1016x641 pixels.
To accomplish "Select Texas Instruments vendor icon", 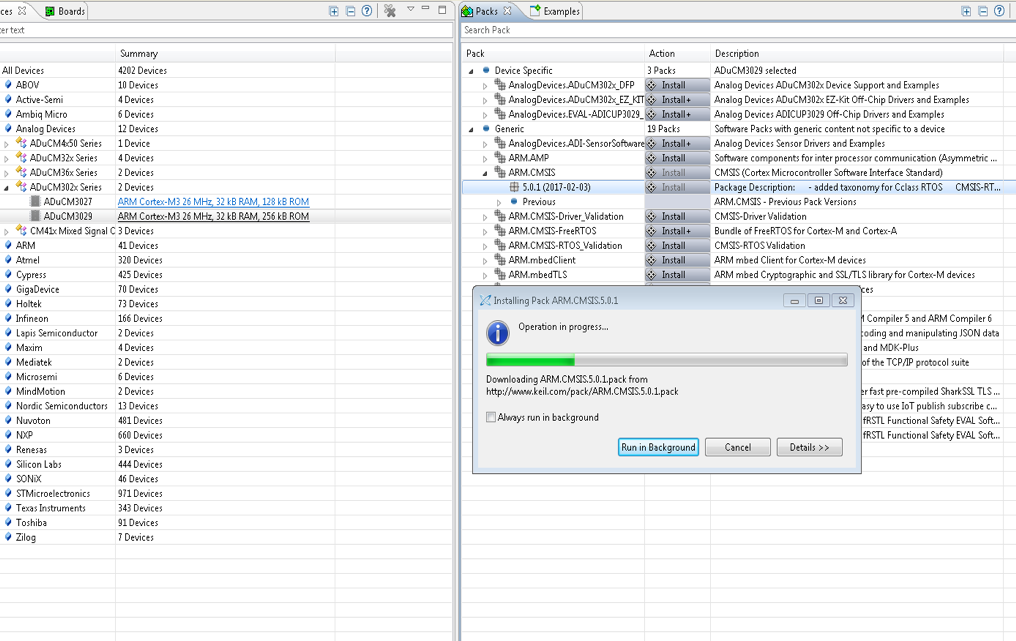I will click(8, 508).
